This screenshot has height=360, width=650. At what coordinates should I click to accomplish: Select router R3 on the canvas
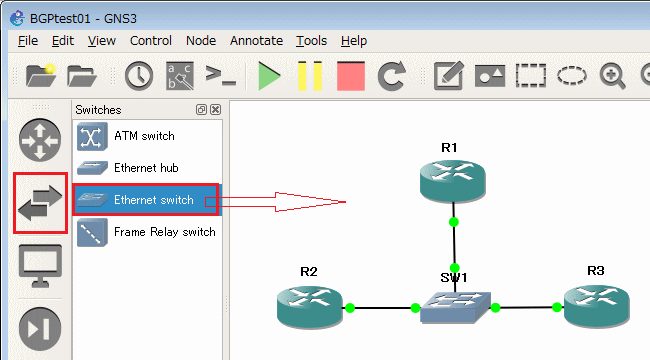tap(597, 306)
